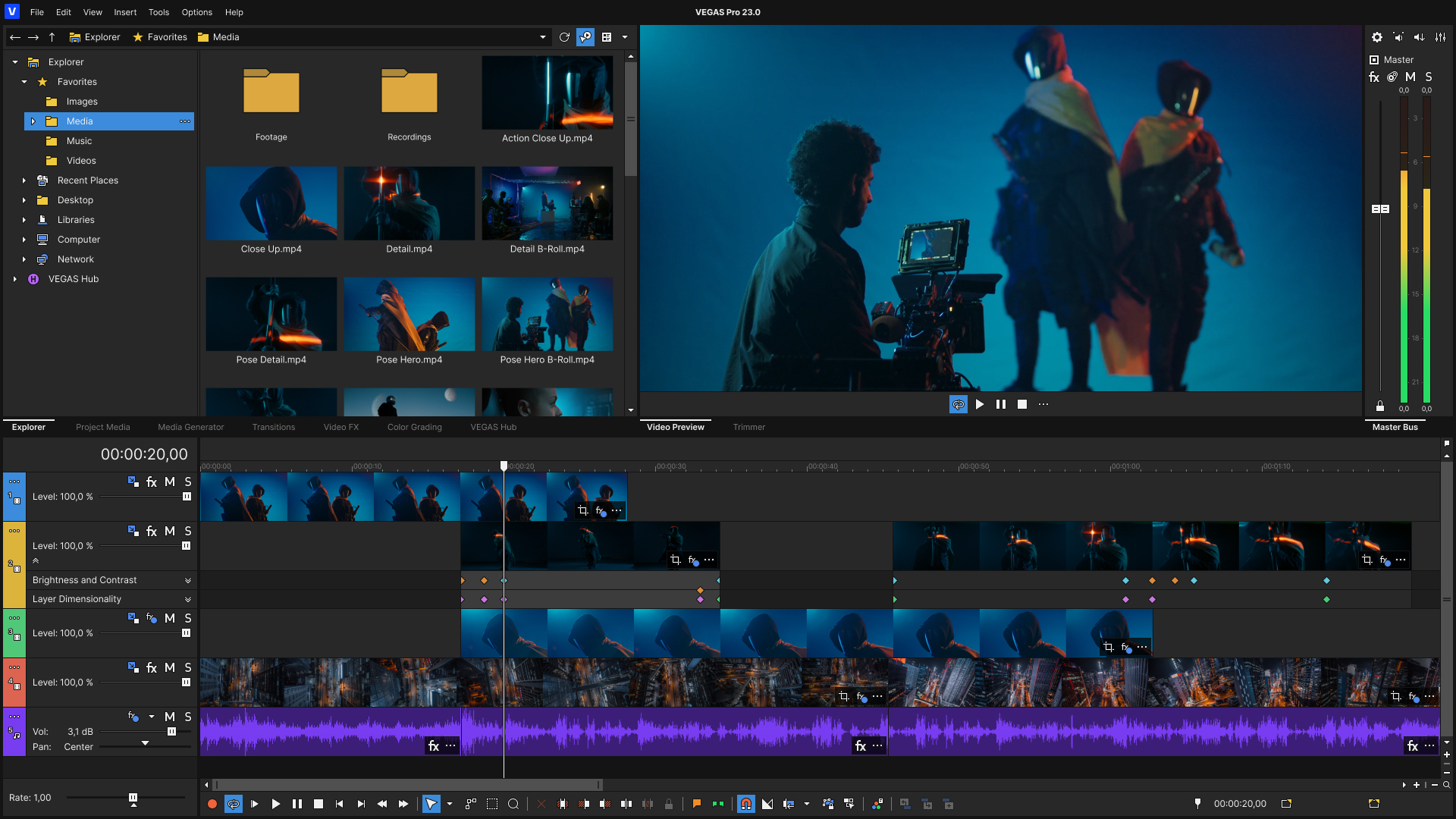Viewport: 1456px width, 819px height.
Task: Adjust the Rate slider at bottom left
Action: (133, 798)
